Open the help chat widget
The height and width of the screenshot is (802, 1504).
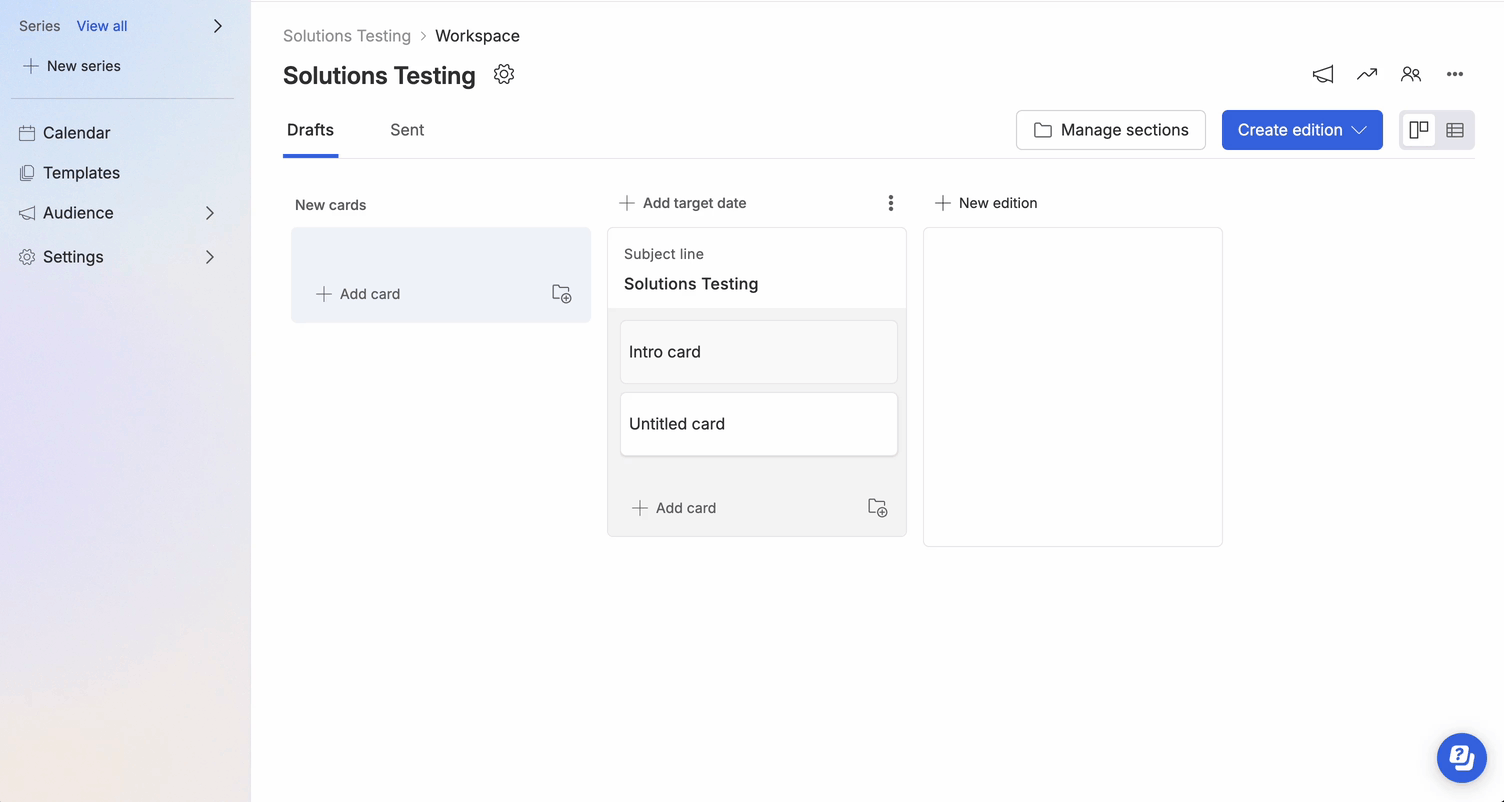click(1462, 758)
